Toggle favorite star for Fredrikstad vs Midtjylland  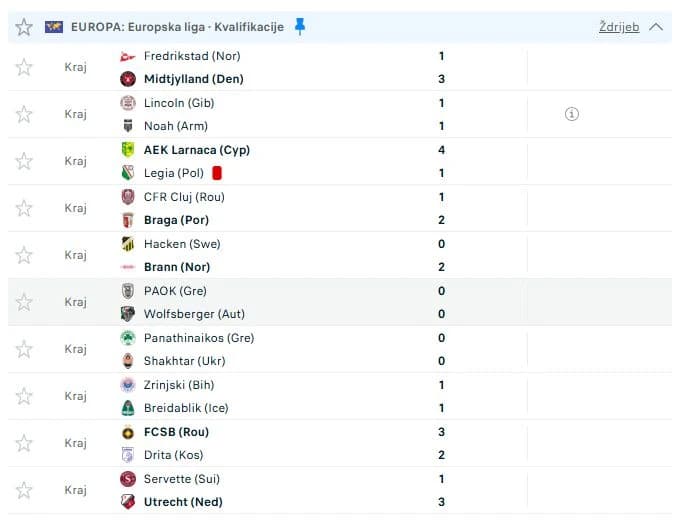pos(24,67)
